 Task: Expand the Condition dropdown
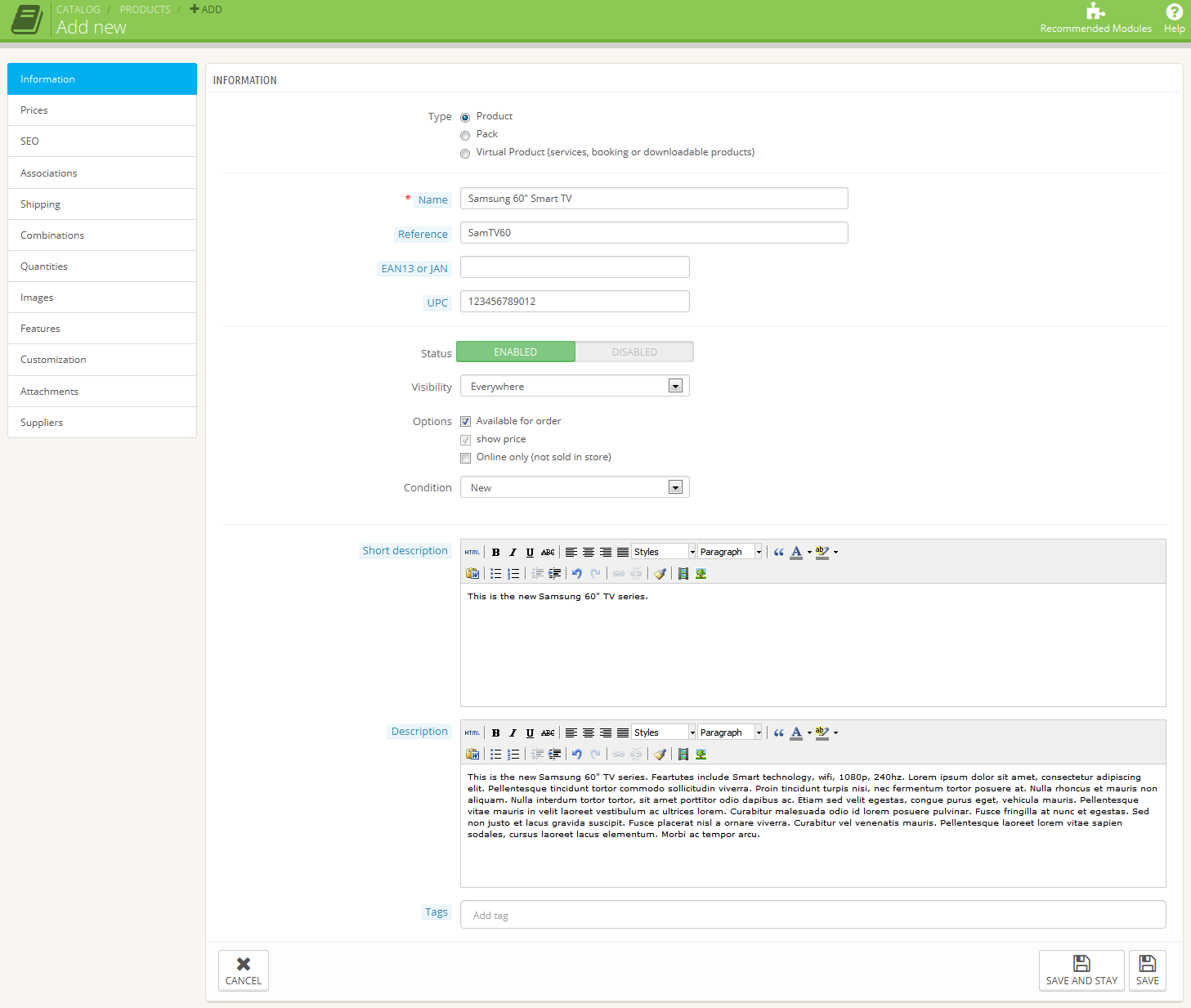(575, 488)
